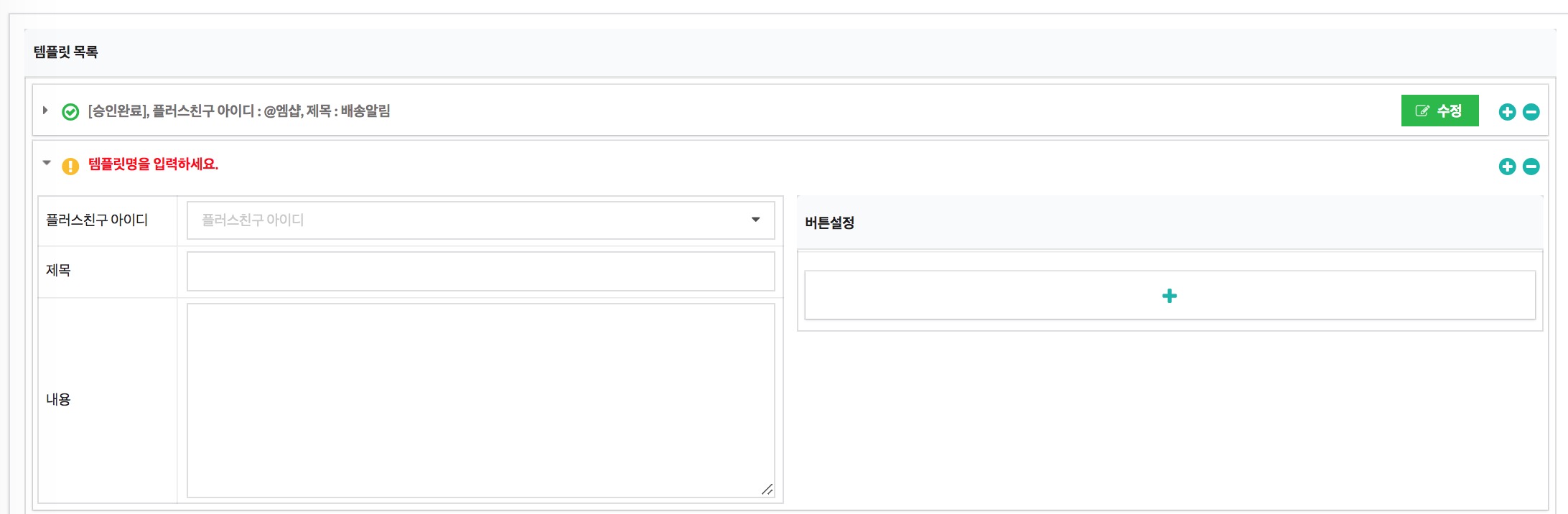1568x514 pixels.
Task: Remove the 배송알림 template with minus icon
Action: (x=1531, y=112)
